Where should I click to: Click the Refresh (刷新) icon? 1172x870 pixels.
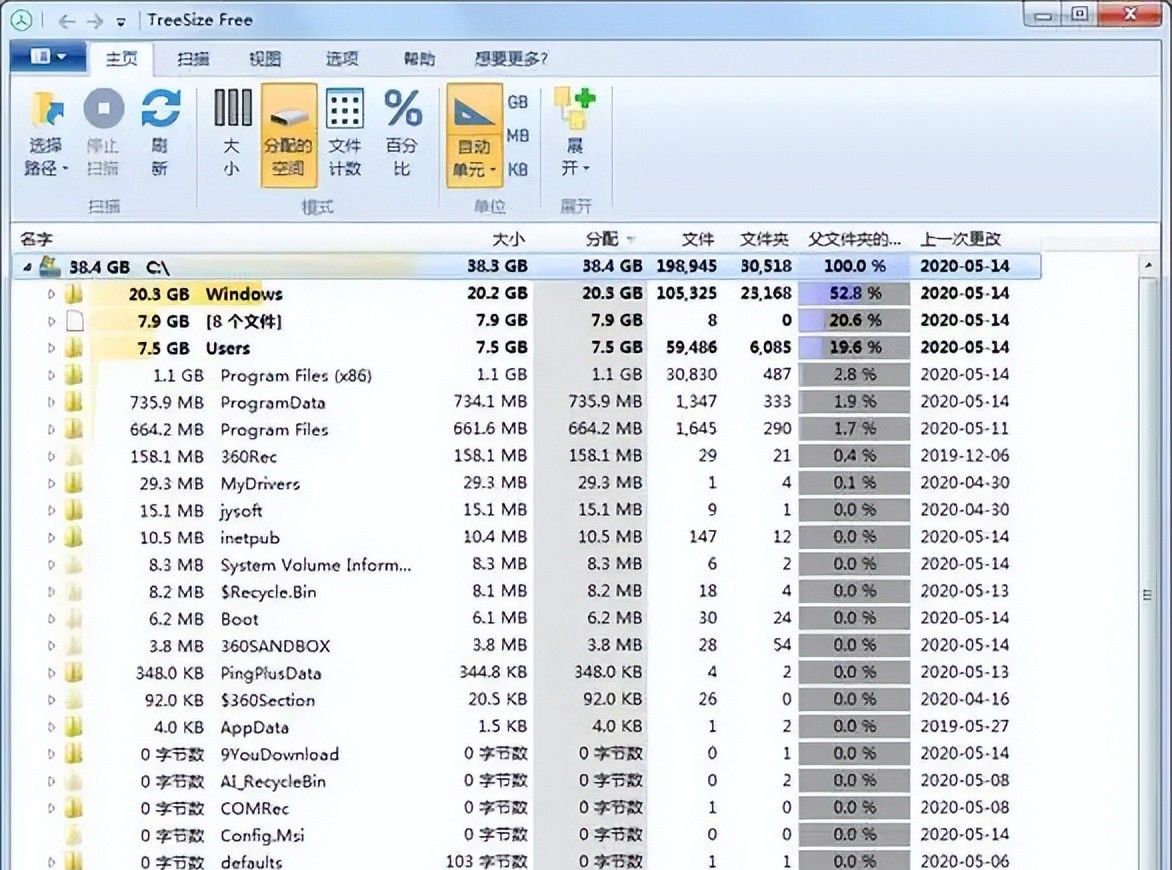[x=161, y=109]
